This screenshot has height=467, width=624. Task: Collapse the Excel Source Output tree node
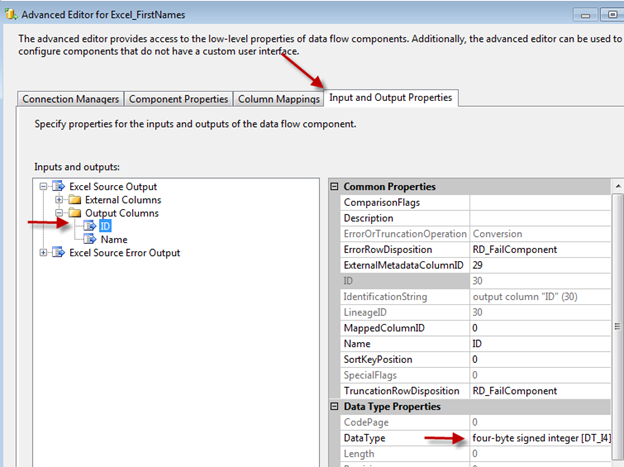(43, 187)
